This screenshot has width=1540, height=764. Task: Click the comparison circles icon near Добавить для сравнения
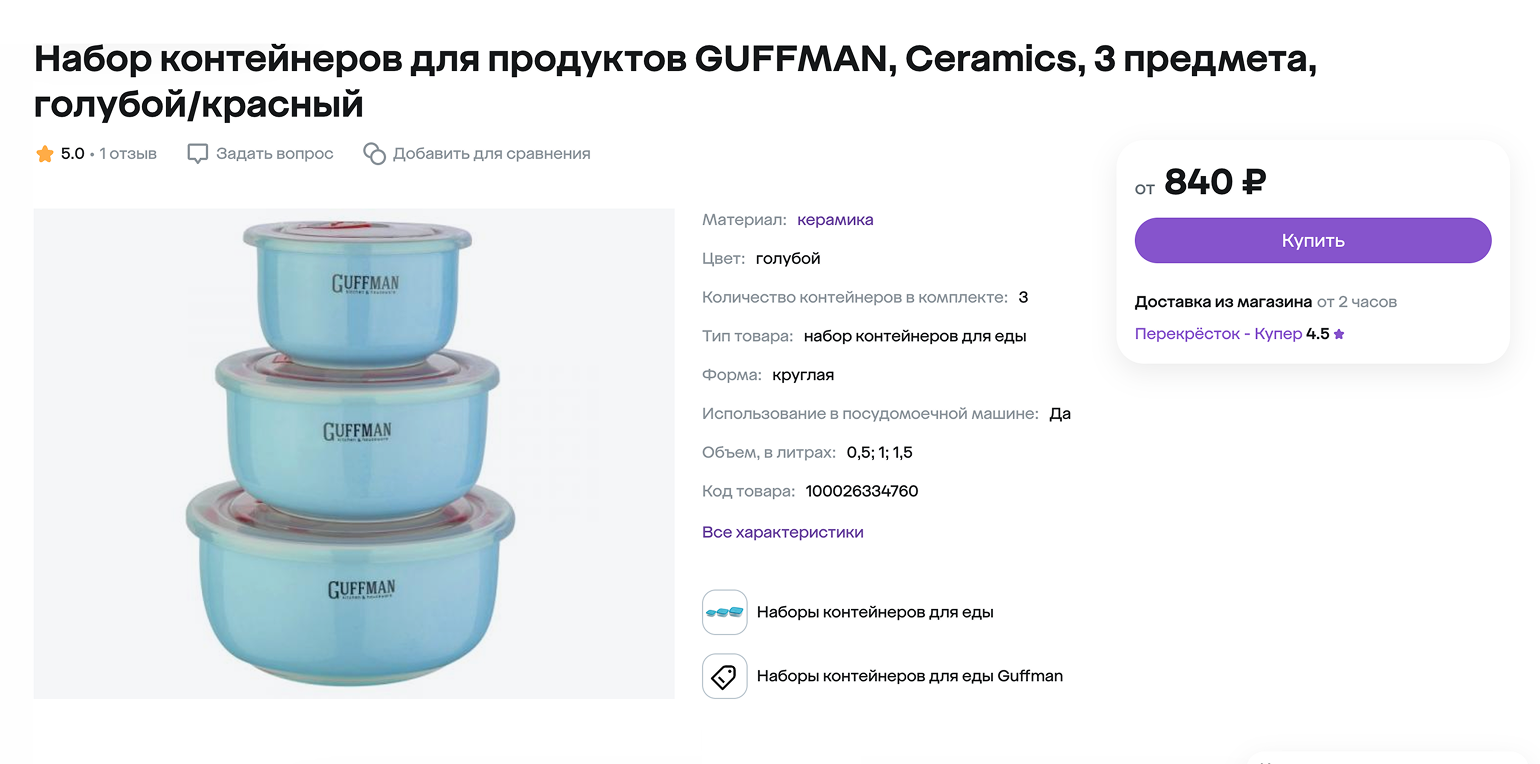374,153
